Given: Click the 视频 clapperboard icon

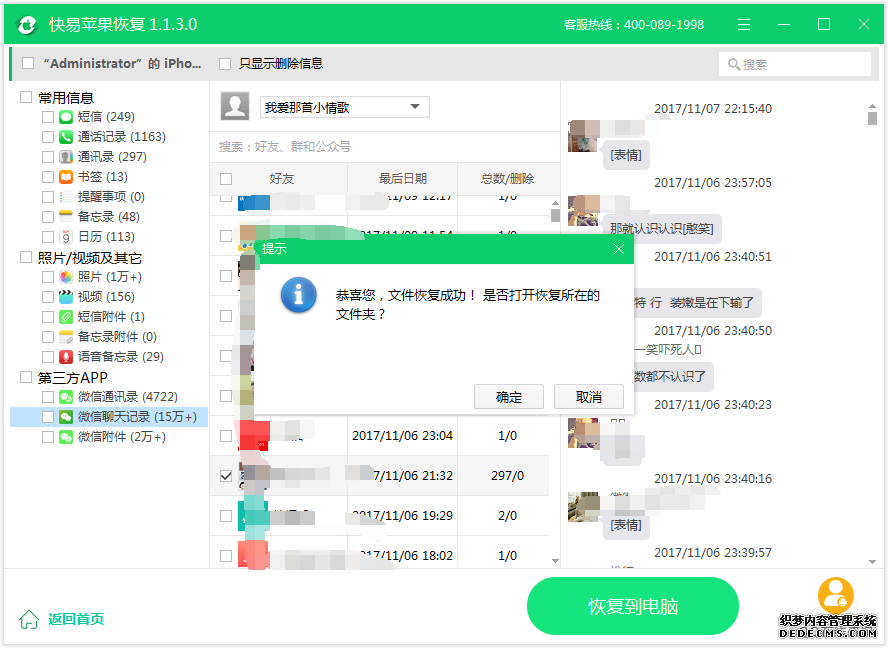Looking at the screenshot, I should pyautogui.click(x=66, y=296).
